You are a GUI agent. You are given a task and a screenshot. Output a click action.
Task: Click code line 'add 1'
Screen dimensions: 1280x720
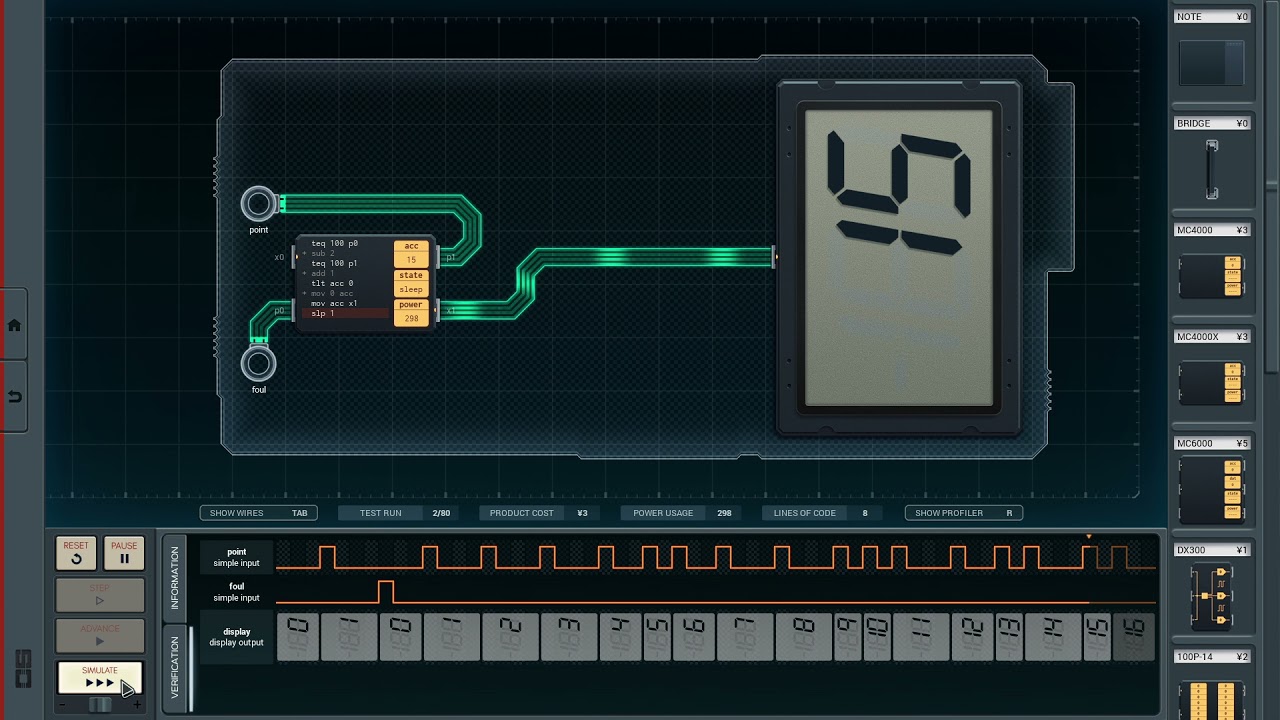click(323, 273)
